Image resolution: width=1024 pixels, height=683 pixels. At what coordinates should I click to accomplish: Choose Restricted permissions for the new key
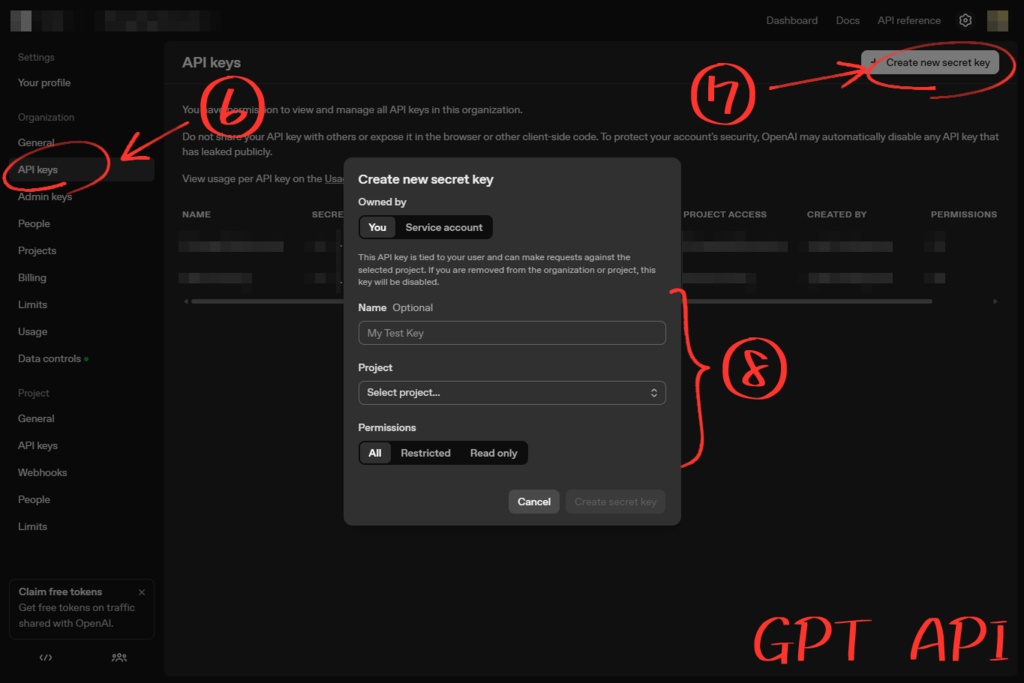425,453
